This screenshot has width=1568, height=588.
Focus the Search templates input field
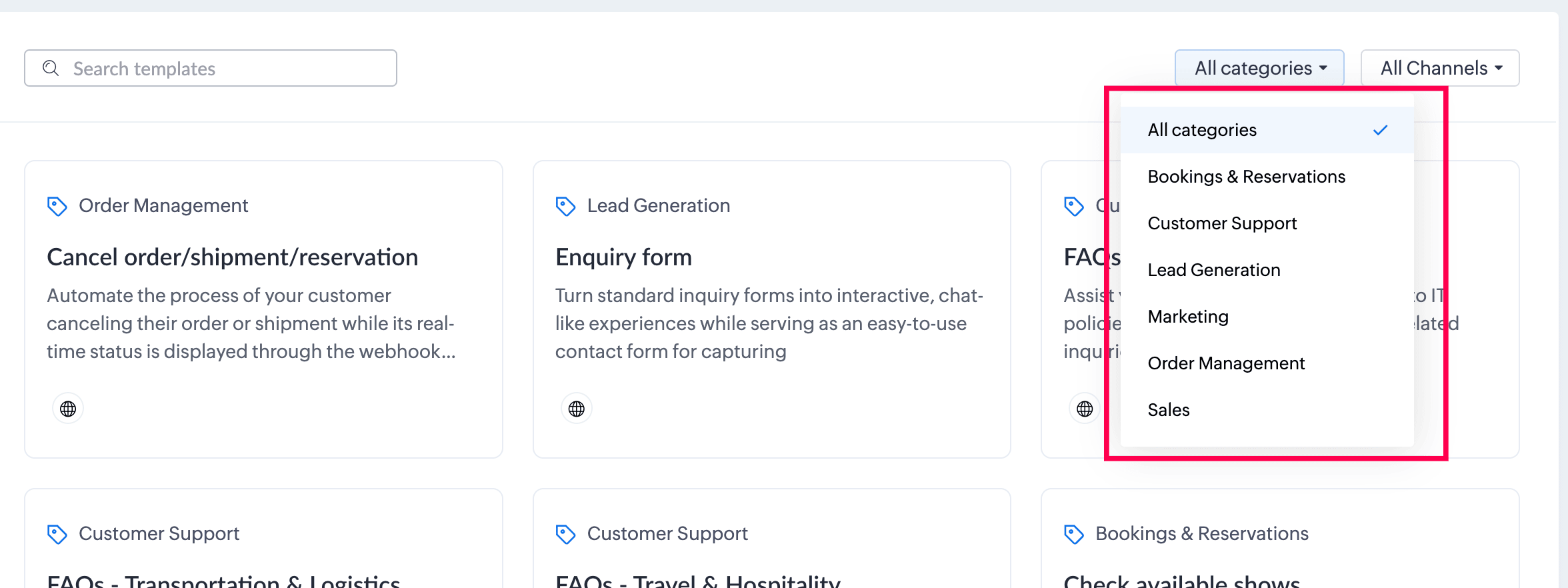[x=211, y=68]
